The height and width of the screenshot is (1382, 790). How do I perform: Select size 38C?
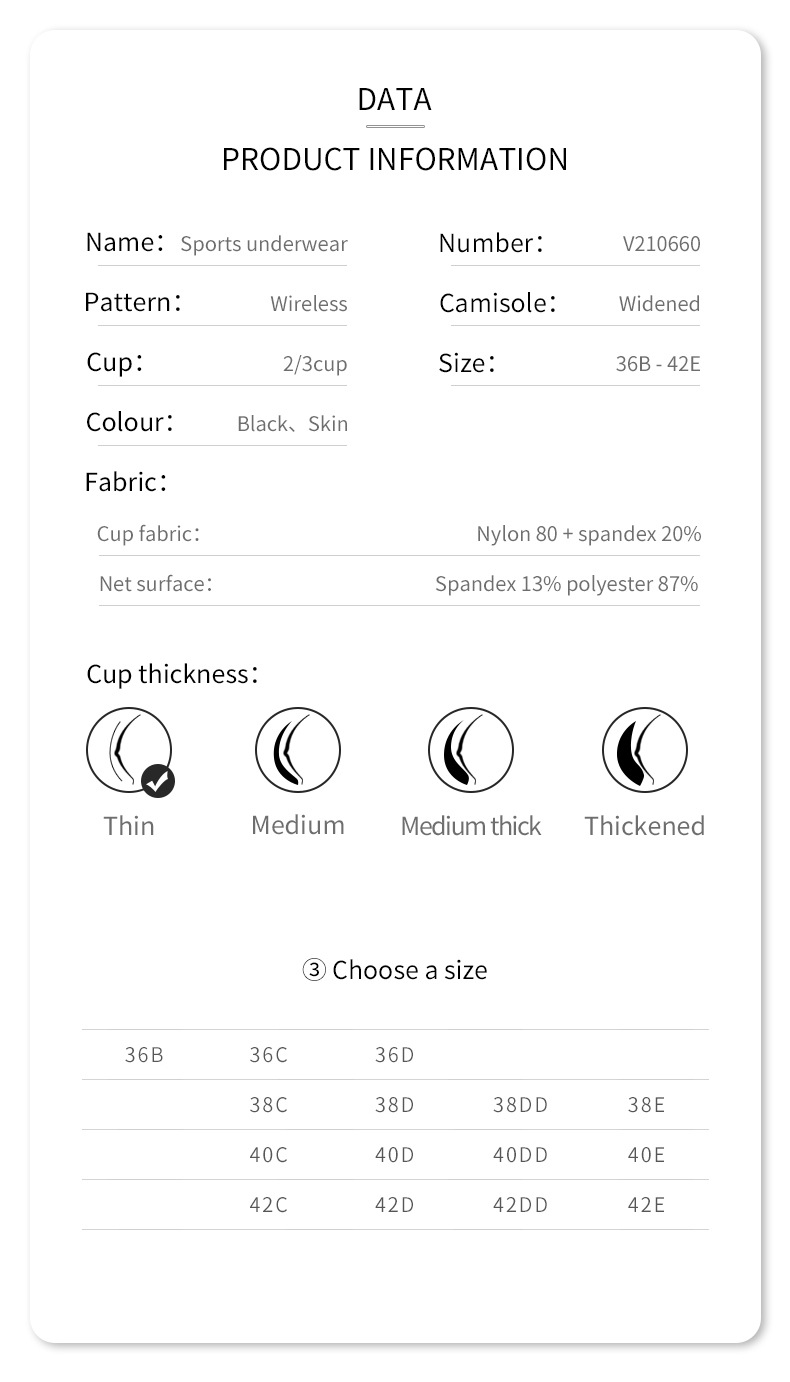(x=268, y=1105)
